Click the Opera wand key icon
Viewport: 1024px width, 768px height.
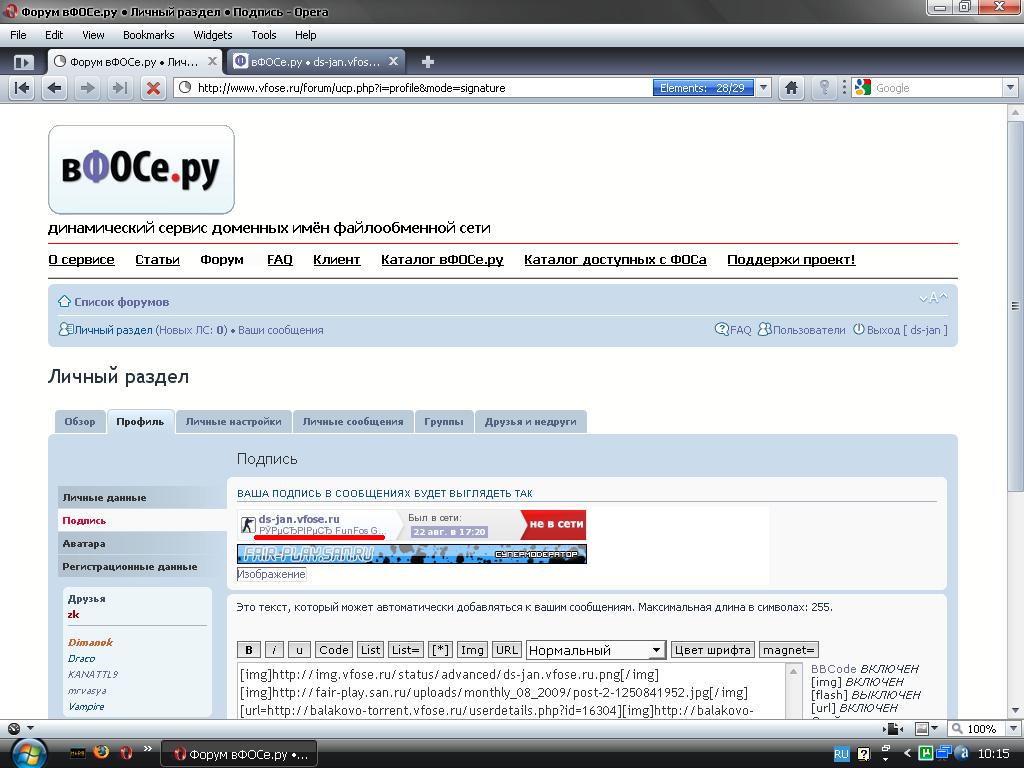click(x=824, y=88)
